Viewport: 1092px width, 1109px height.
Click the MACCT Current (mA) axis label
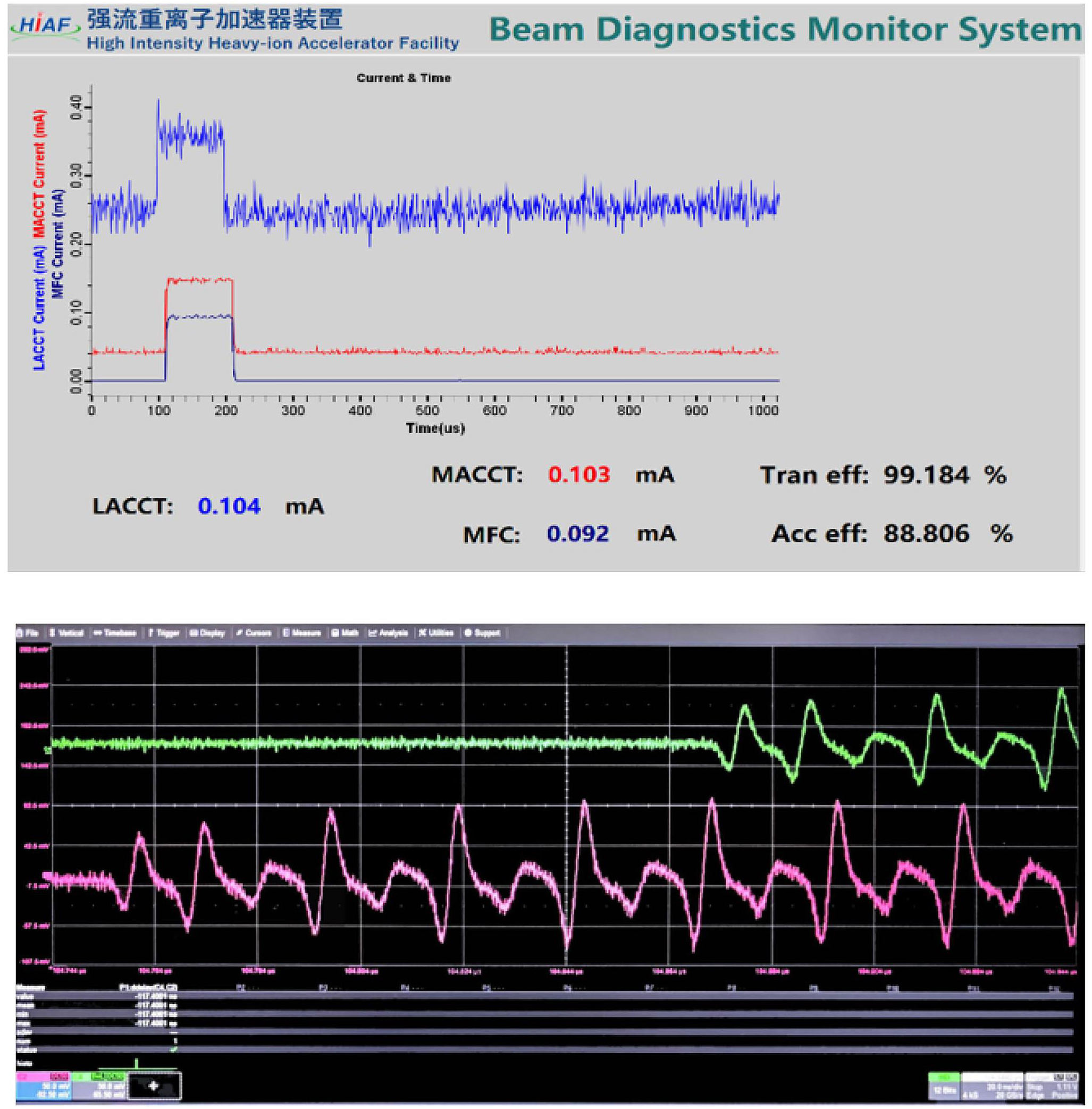coord(39,173)
